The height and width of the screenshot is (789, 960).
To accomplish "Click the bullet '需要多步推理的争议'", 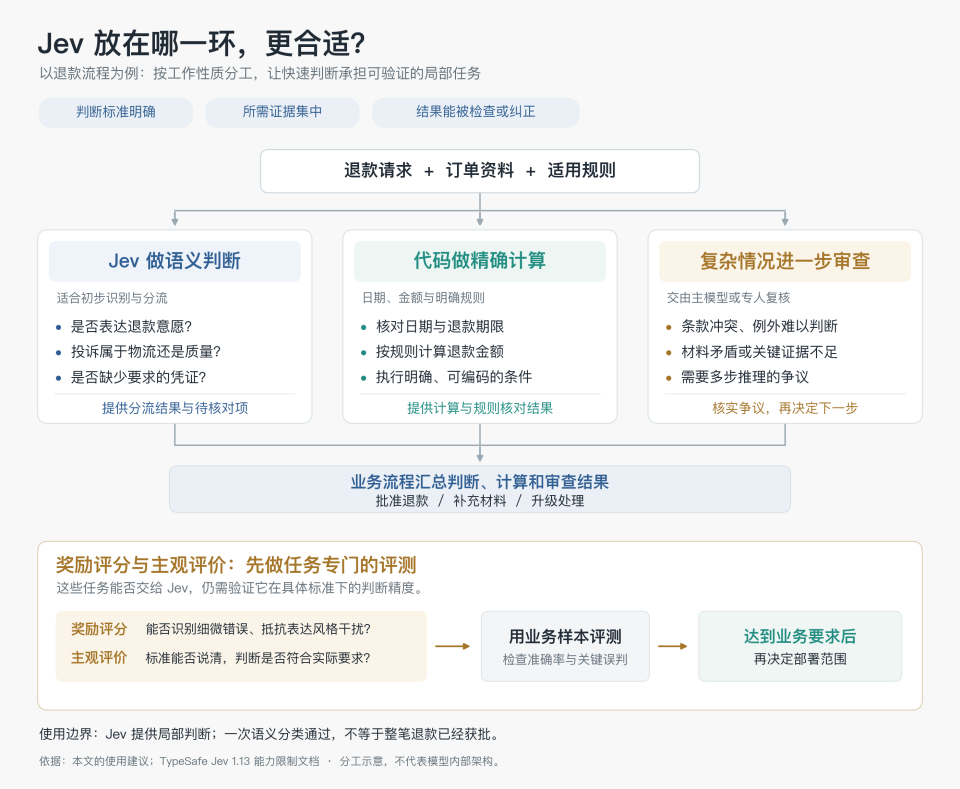I will [x=745, y=377].
